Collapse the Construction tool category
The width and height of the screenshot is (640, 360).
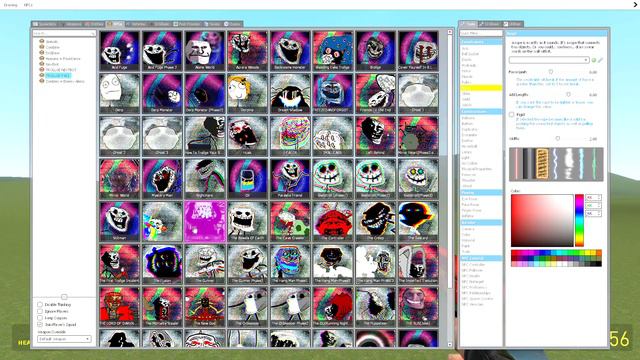click(481, 111)
